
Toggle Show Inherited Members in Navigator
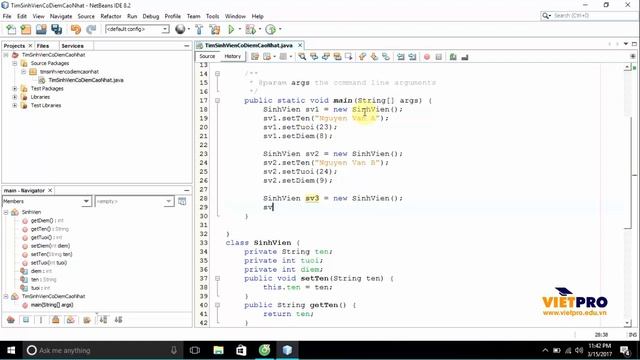(x=11, y=320)
